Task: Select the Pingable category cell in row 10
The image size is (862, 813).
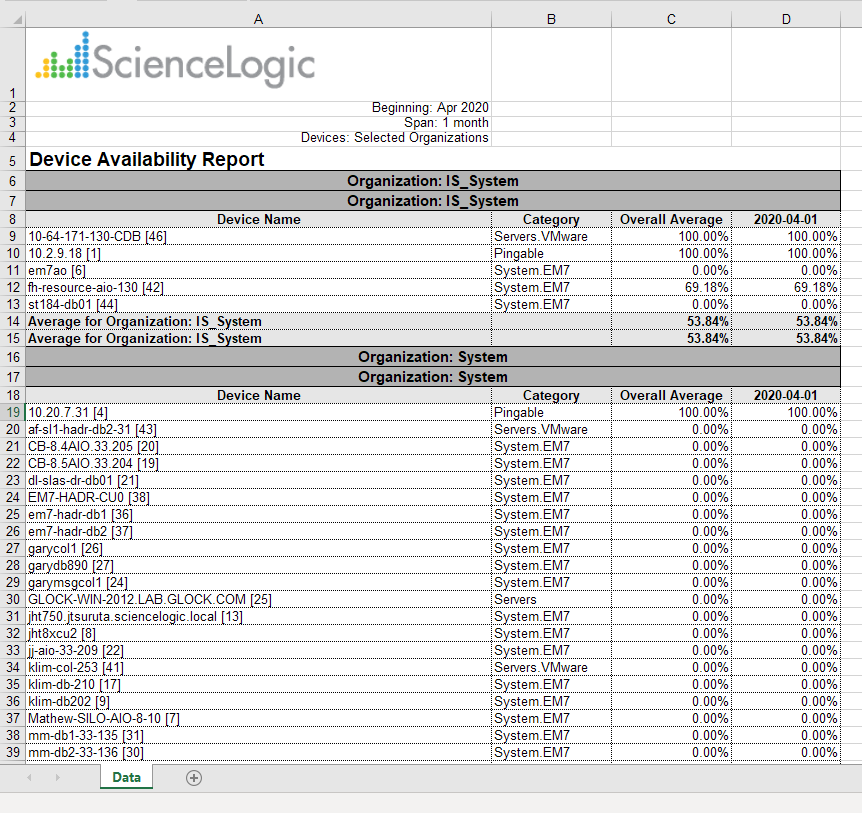Action: point(520,253)
